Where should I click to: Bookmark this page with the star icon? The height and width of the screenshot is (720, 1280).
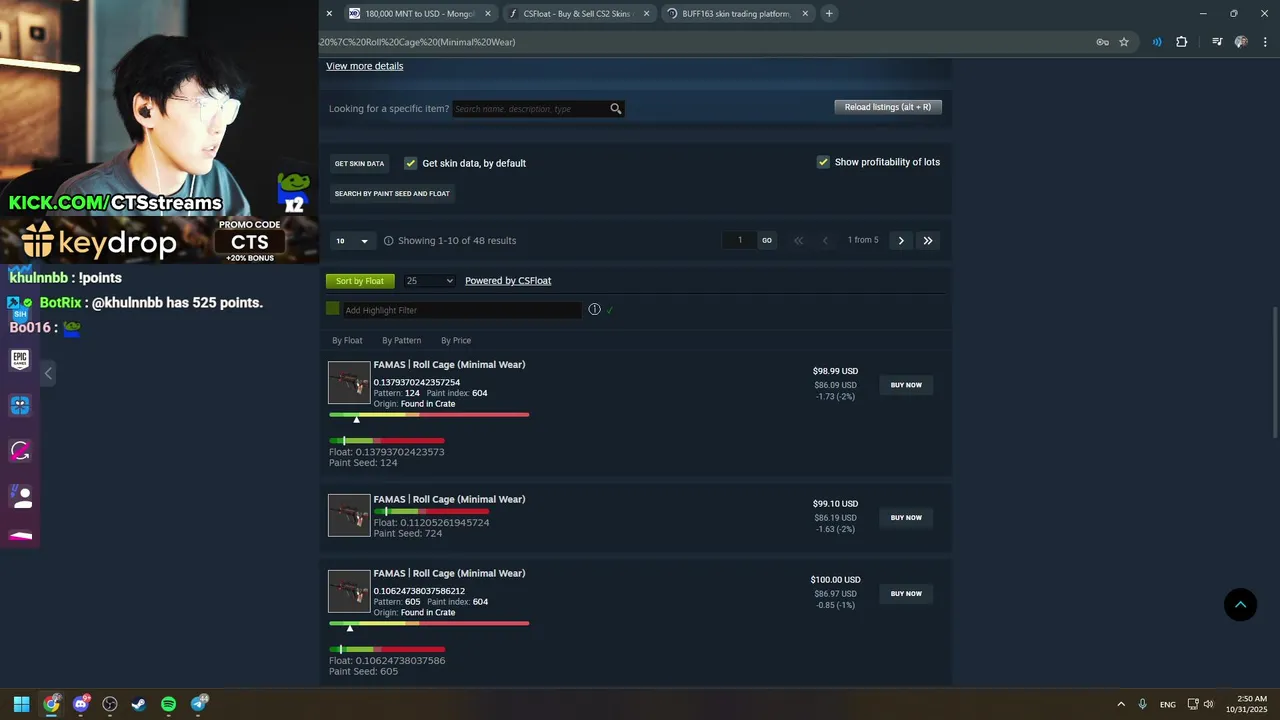coord(1124,42)
